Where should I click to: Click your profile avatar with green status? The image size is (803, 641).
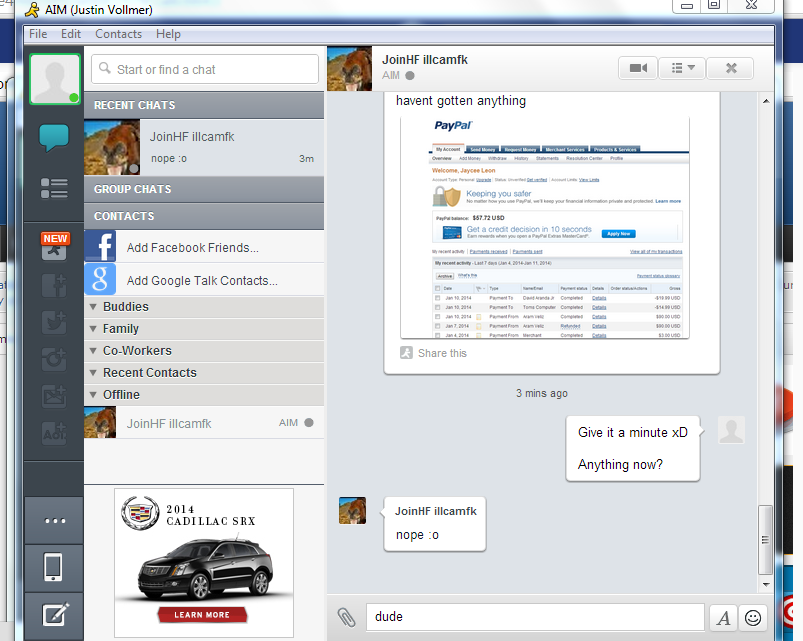pyautogui.click(x=55, y=79)
